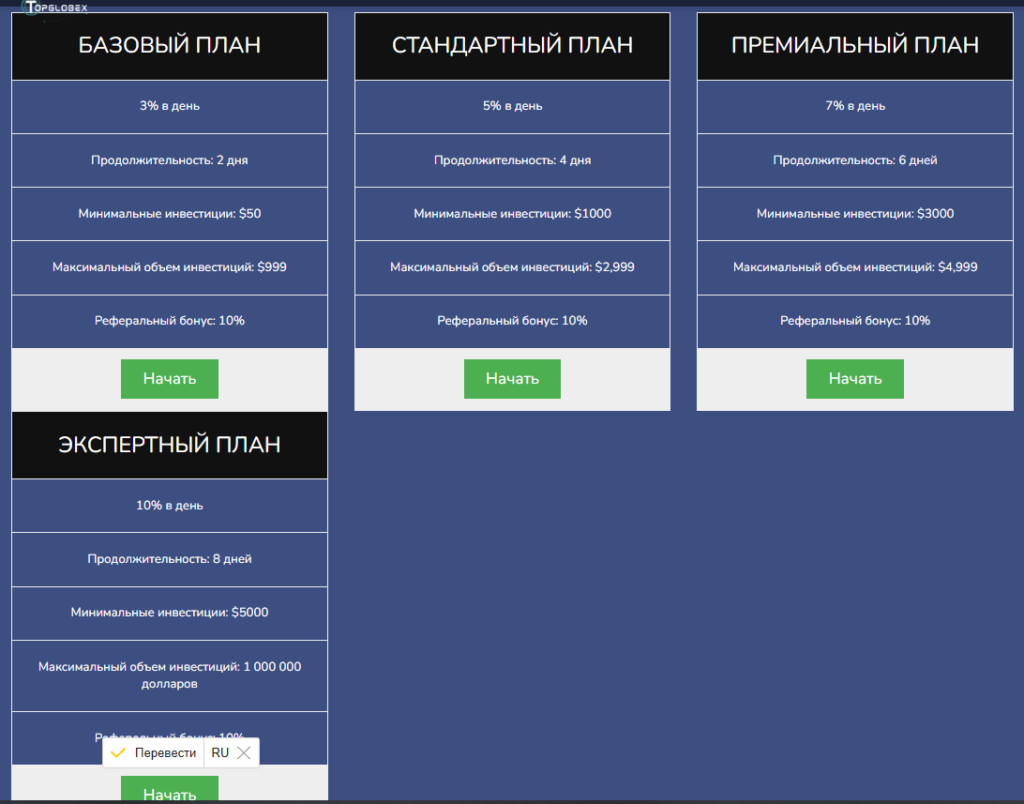Image resolution: width=1024 pixels, height=804 pixels.
Task: Click the yellow checkmark translate icon
Action: pyautogui.click(x=118, y=753)
